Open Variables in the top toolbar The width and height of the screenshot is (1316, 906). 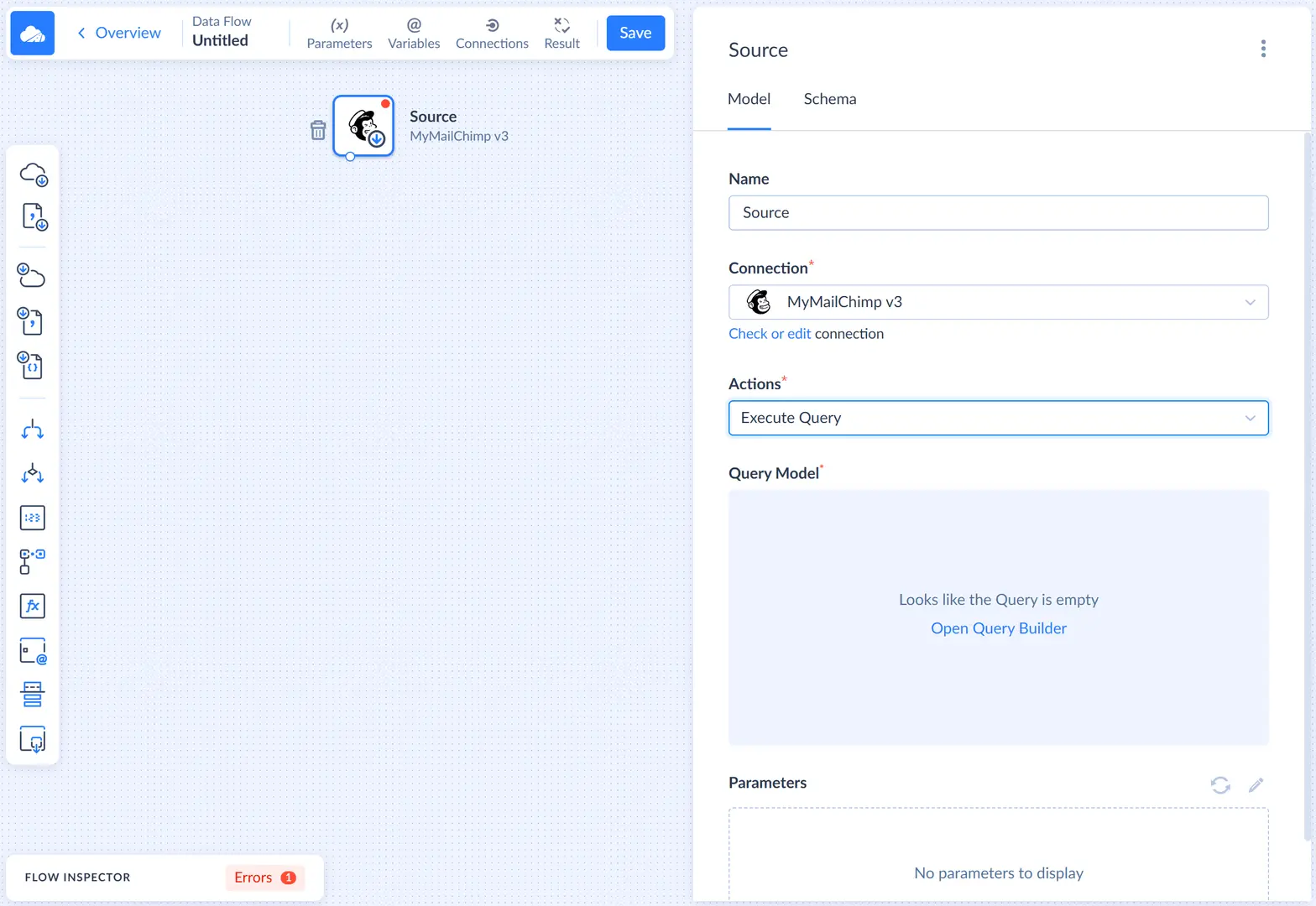[x=414, y=34]
